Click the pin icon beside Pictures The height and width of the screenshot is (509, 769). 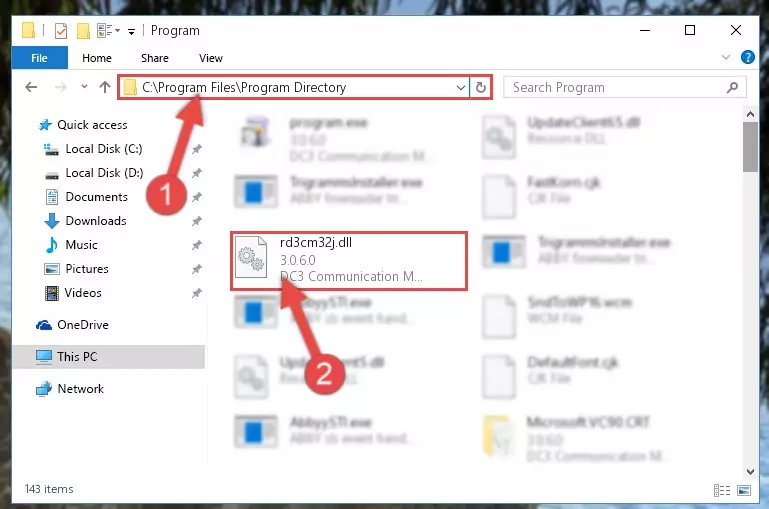pyautogui.click(x=197, y=269)
